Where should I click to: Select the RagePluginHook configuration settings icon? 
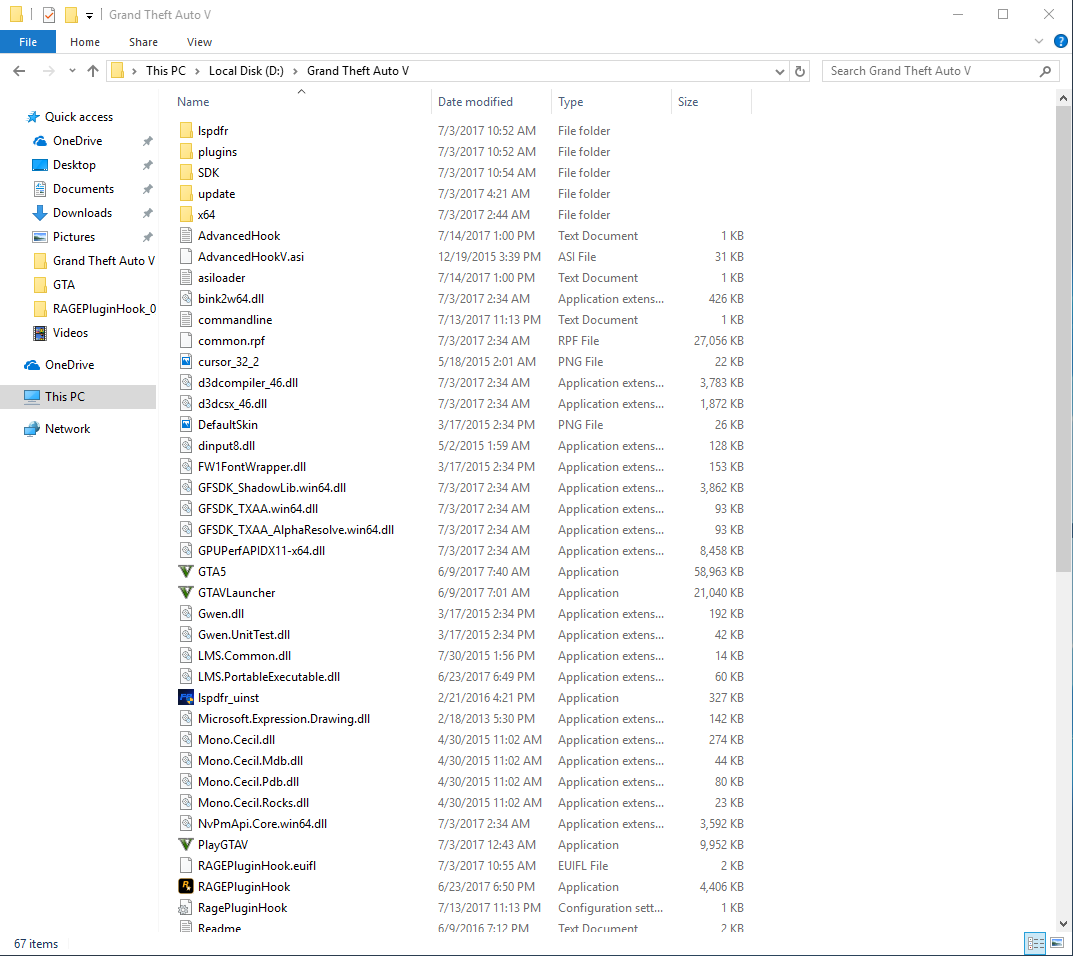(x=185, y=907)
